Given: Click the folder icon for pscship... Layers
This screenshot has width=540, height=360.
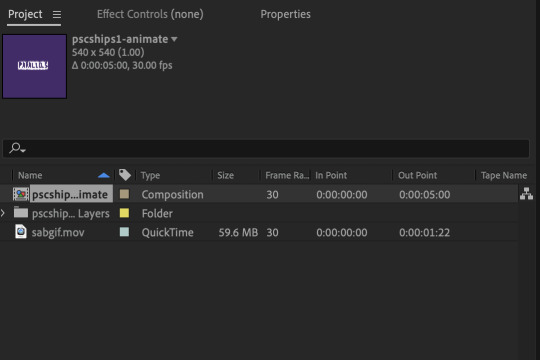Looking at the screenshot, I should (21, 213).
